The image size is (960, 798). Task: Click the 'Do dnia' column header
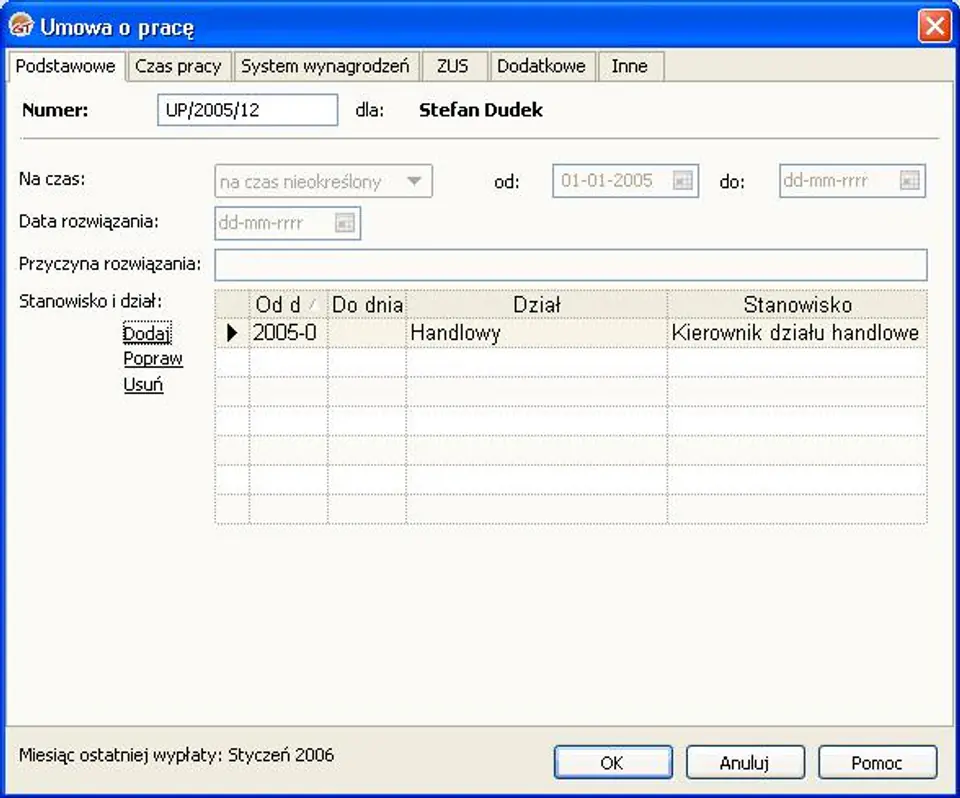point(367,304)
